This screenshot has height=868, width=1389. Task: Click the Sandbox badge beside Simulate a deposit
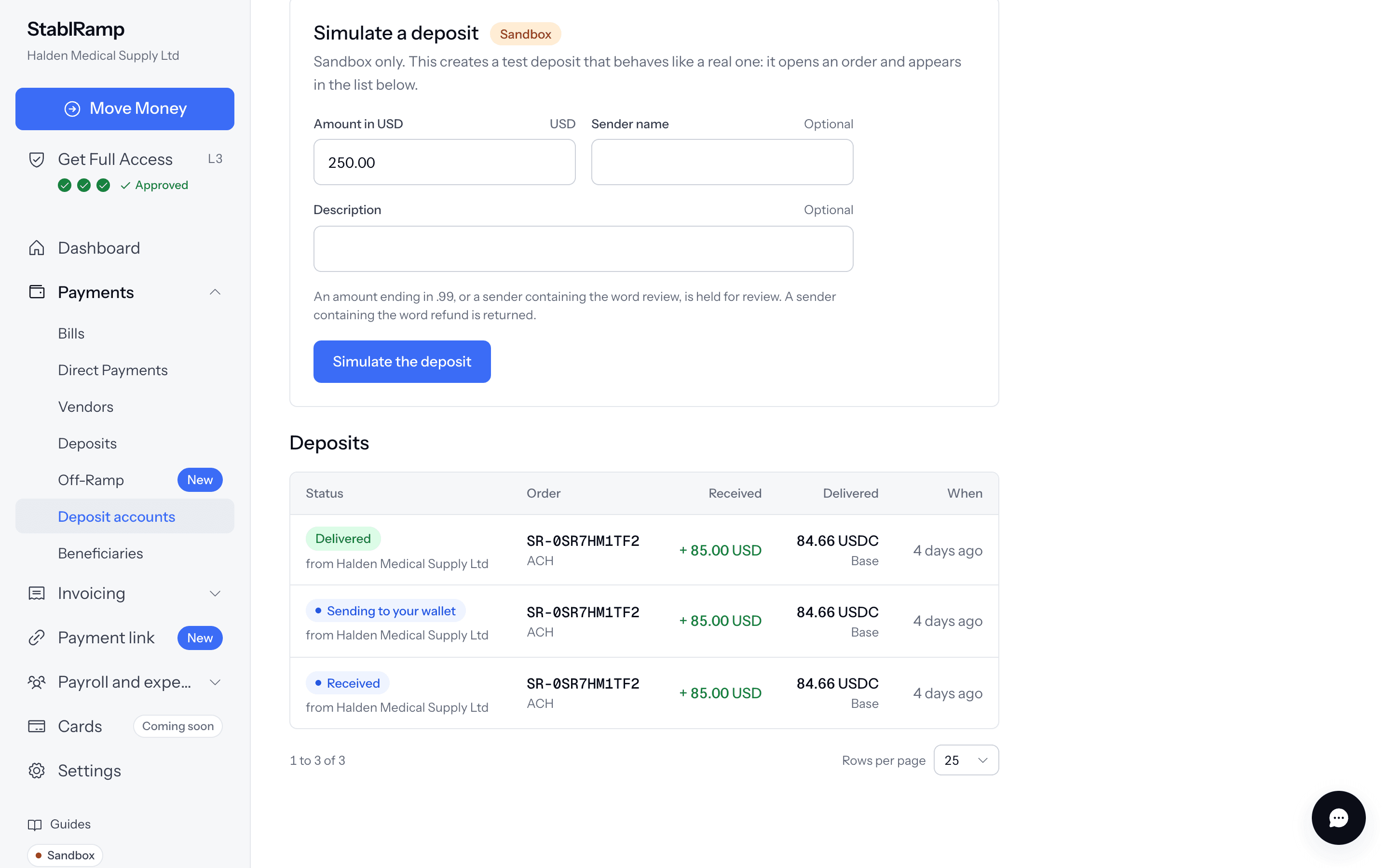click(525, 34)
